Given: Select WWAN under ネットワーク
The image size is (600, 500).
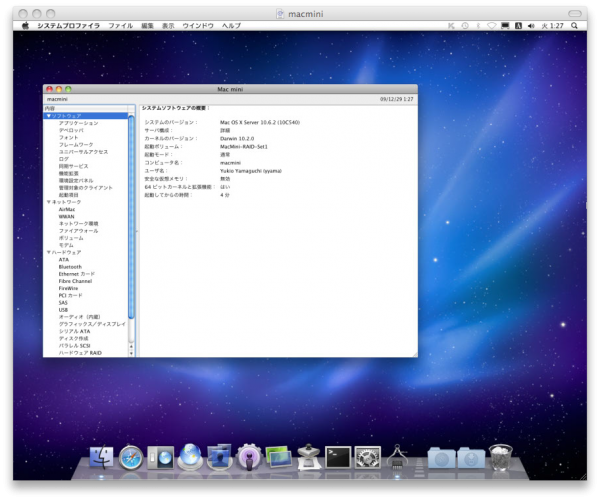Looking at the screenshot, I should click(x=67, y=217).
